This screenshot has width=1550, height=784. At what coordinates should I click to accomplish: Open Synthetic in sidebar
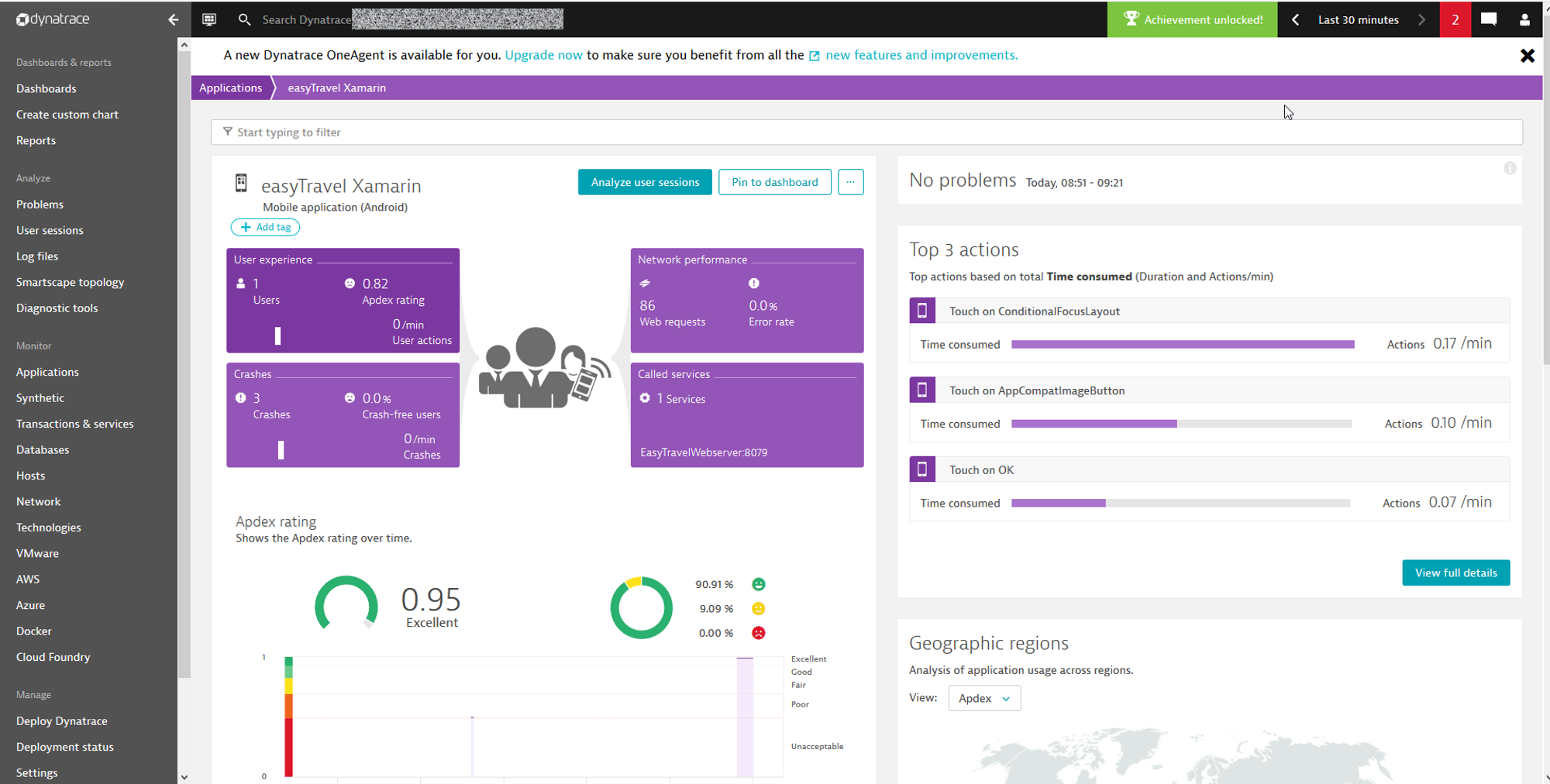point(40,398)
